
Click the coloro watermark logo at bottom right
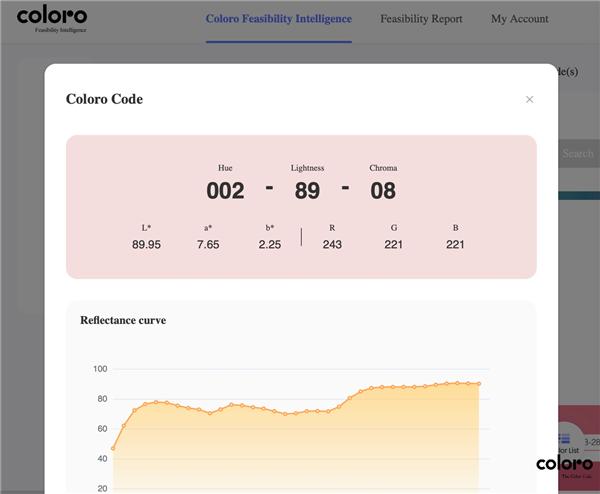(565, 466)
